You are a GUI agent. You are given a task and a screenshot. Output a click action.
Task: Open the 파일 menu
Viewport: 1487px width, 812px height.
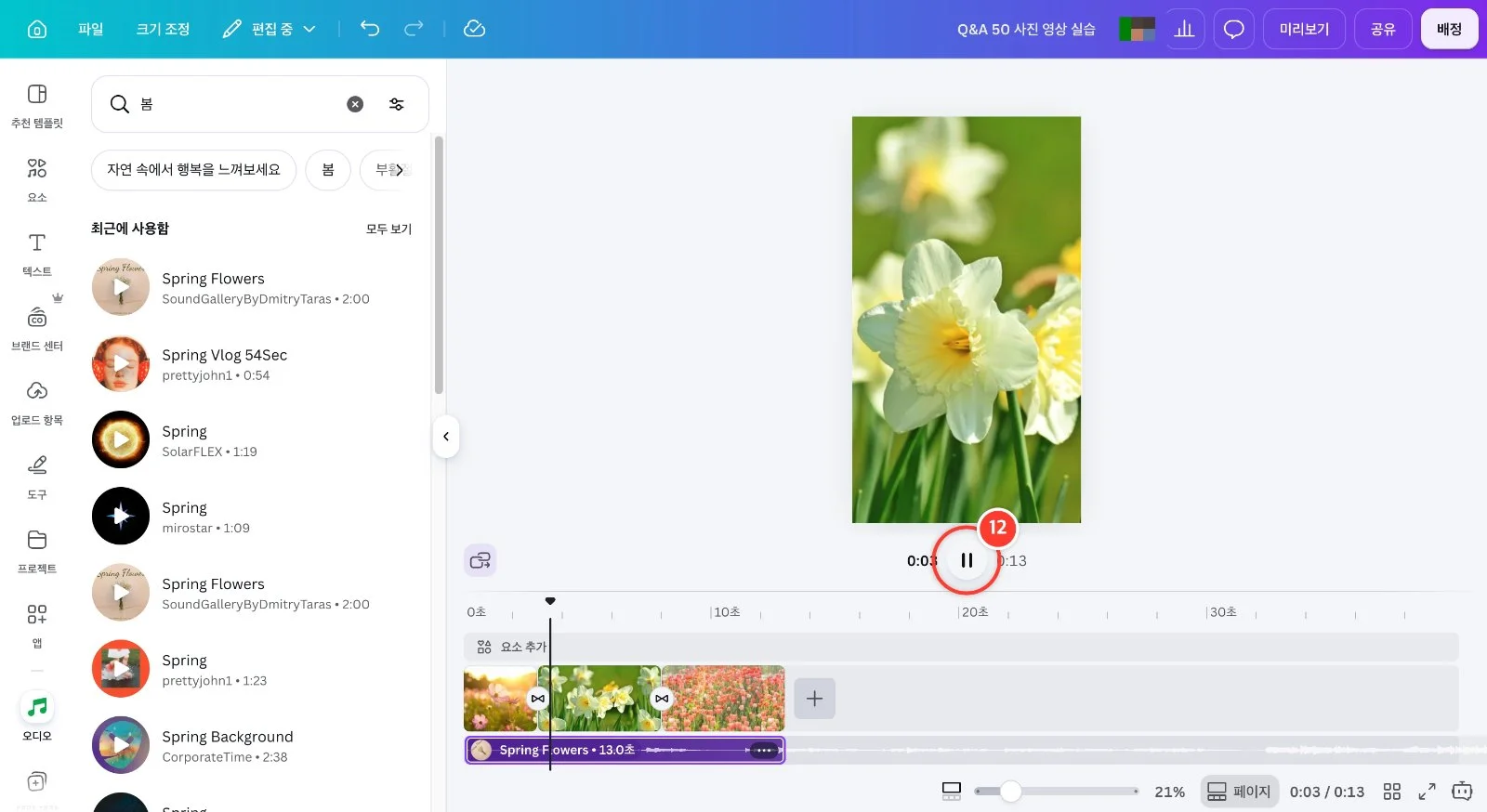[90, 29]
